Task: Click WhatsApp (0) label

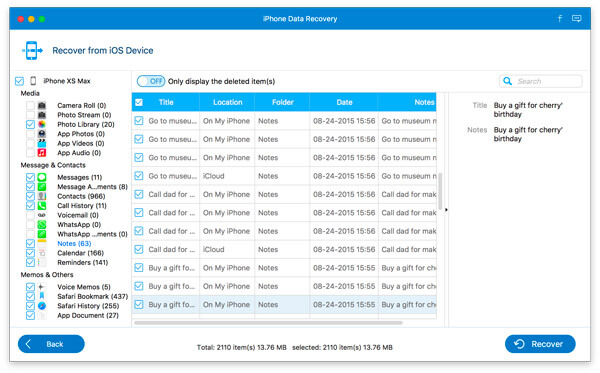Action: (79, 225)
